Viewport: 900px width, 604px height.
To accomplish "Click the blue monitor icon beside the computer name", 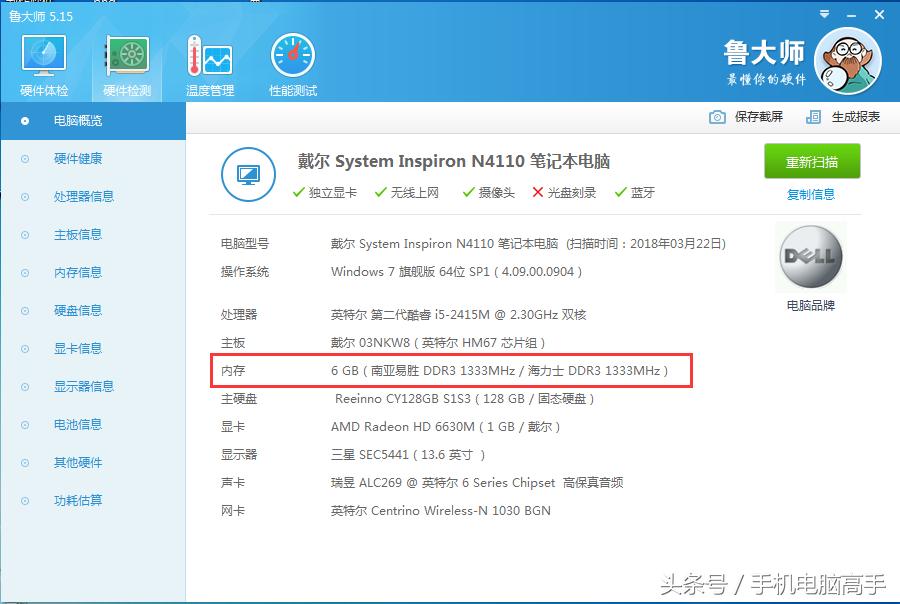I will coord(247,173).
